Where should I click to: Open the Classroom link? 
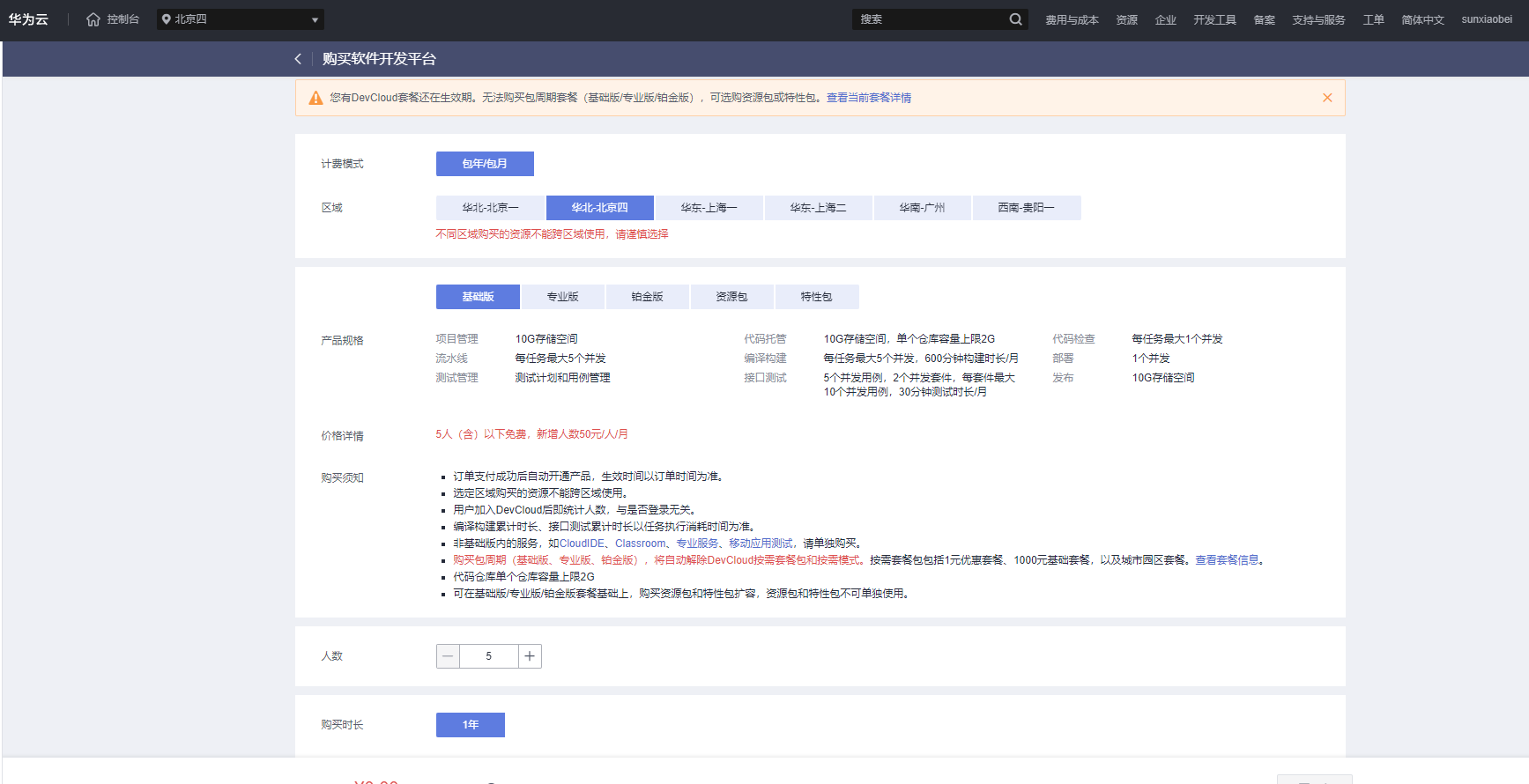[x=641, y=544]
